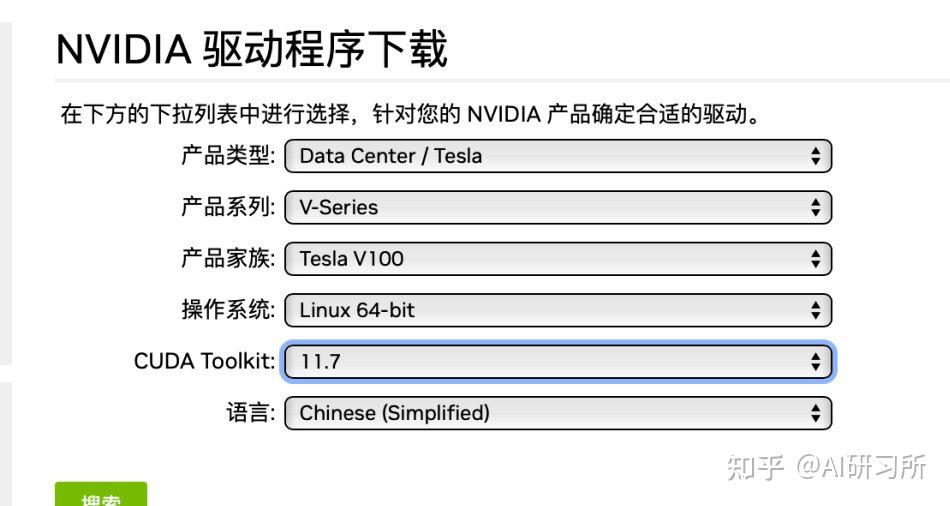
Task: Click the 产品类型 field label
Action: (227, 156)
